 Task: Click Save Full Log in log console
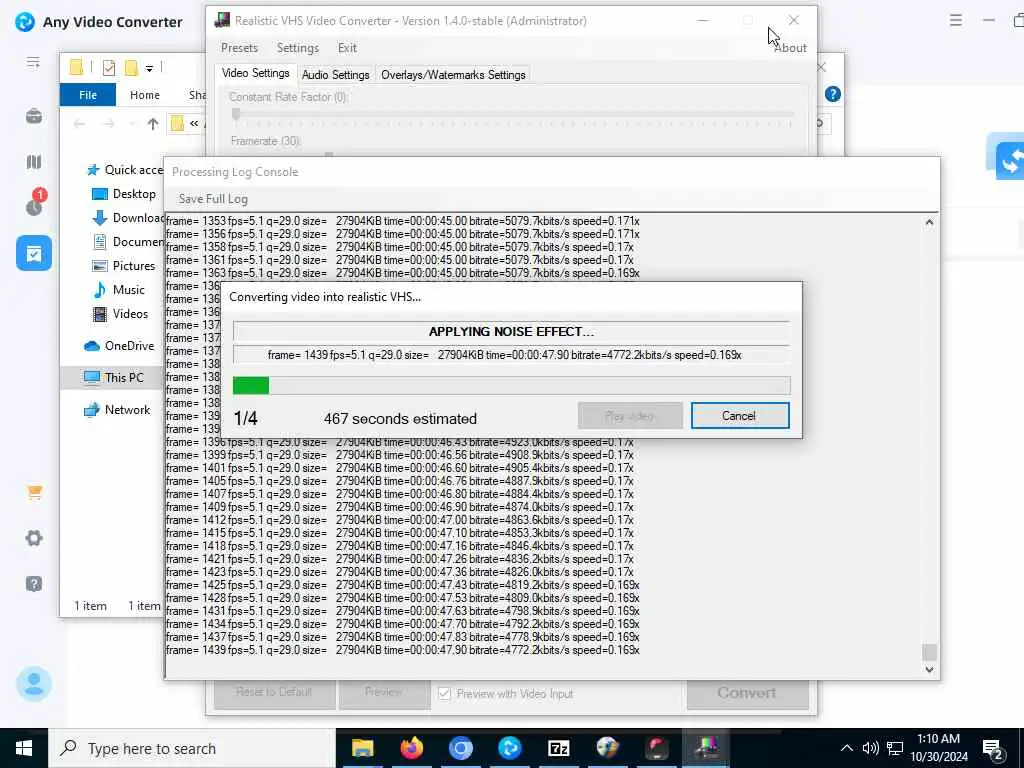point(213,199)
